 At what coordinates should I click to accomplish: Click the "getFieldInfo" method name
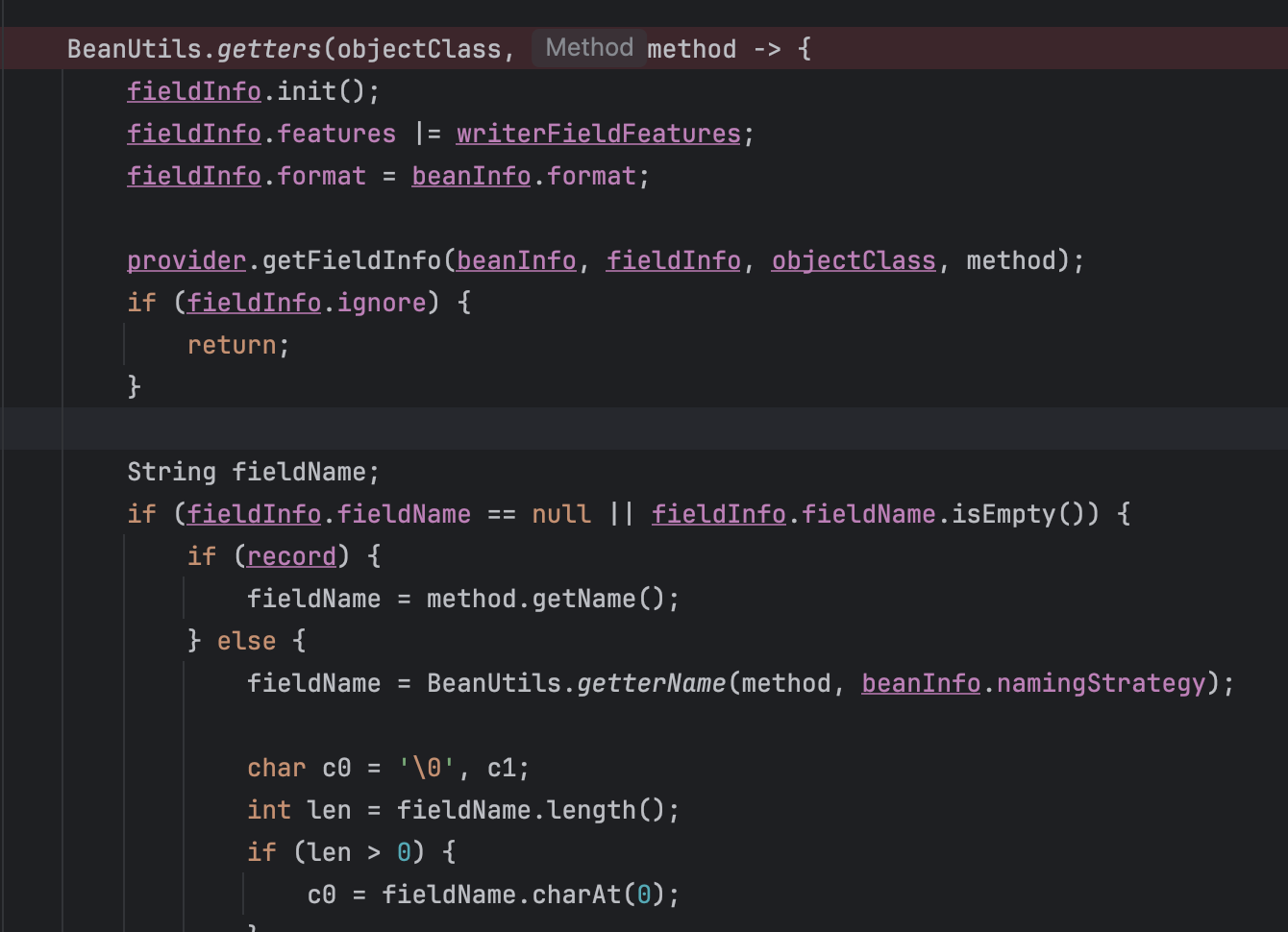coord(351,260)
